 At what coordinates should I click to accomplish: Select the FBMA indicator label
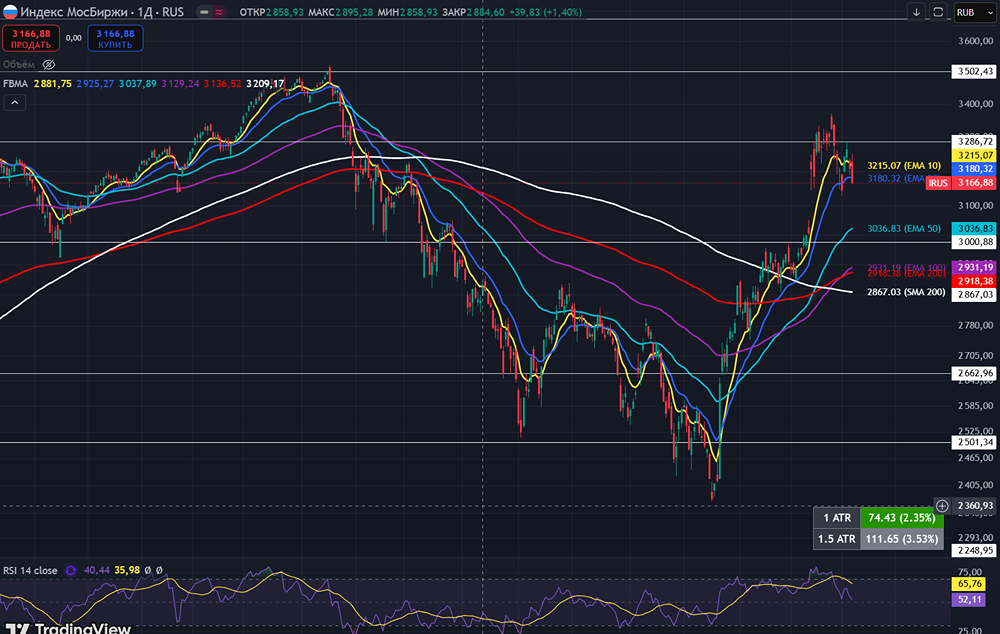(15, 84)
